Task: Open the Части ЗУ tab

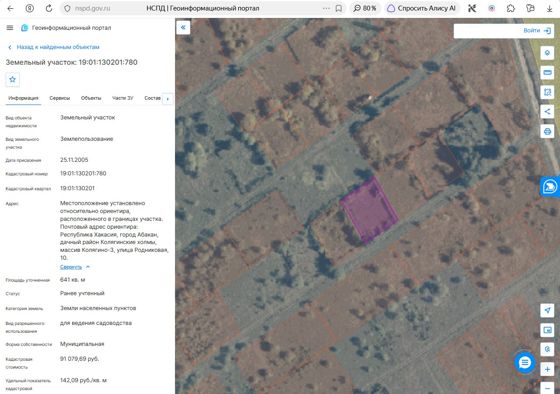Action: tap(122, 98)
